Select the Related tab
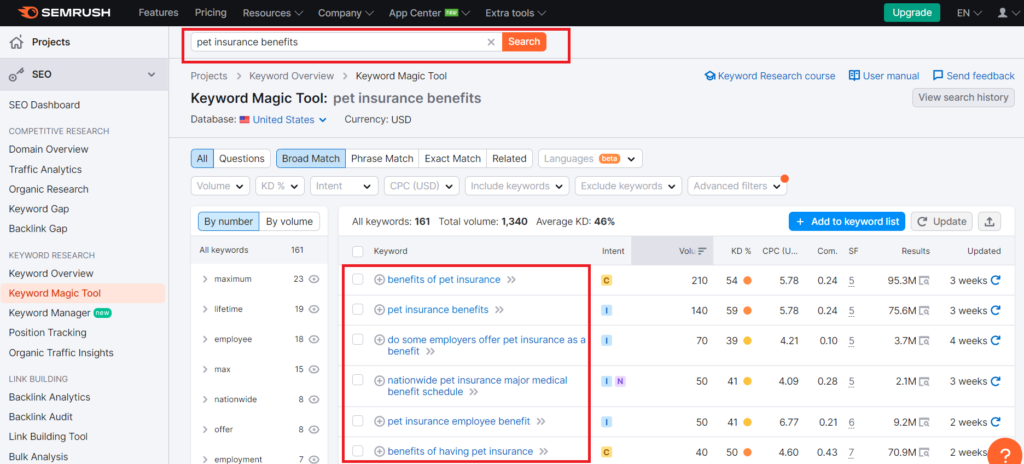The width and height of the screenshot is (1024, 464). point(509,158)
